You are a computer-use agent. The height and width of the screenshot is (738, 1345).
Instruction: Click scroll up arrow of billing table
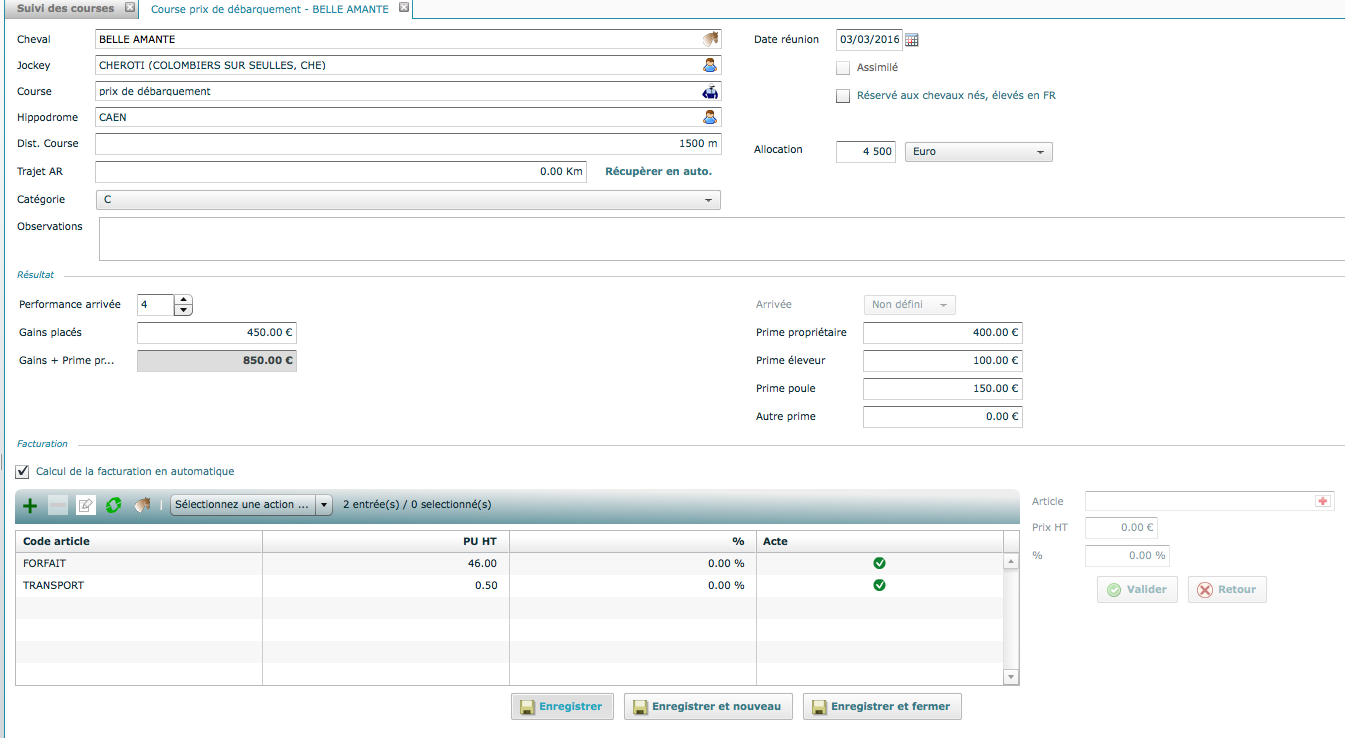(x=1011, y=562)
